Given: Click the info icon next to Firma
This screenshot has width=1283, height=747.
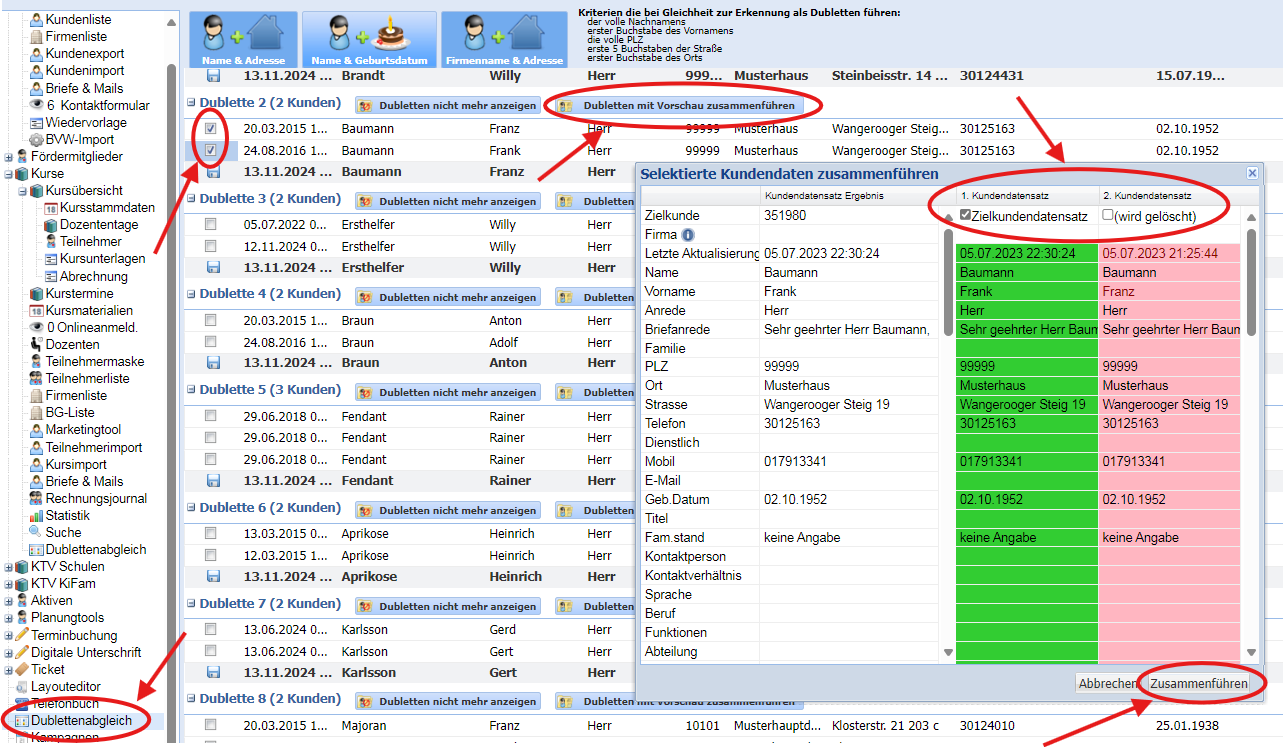Looking at the screenshot, I should [688, 235].
